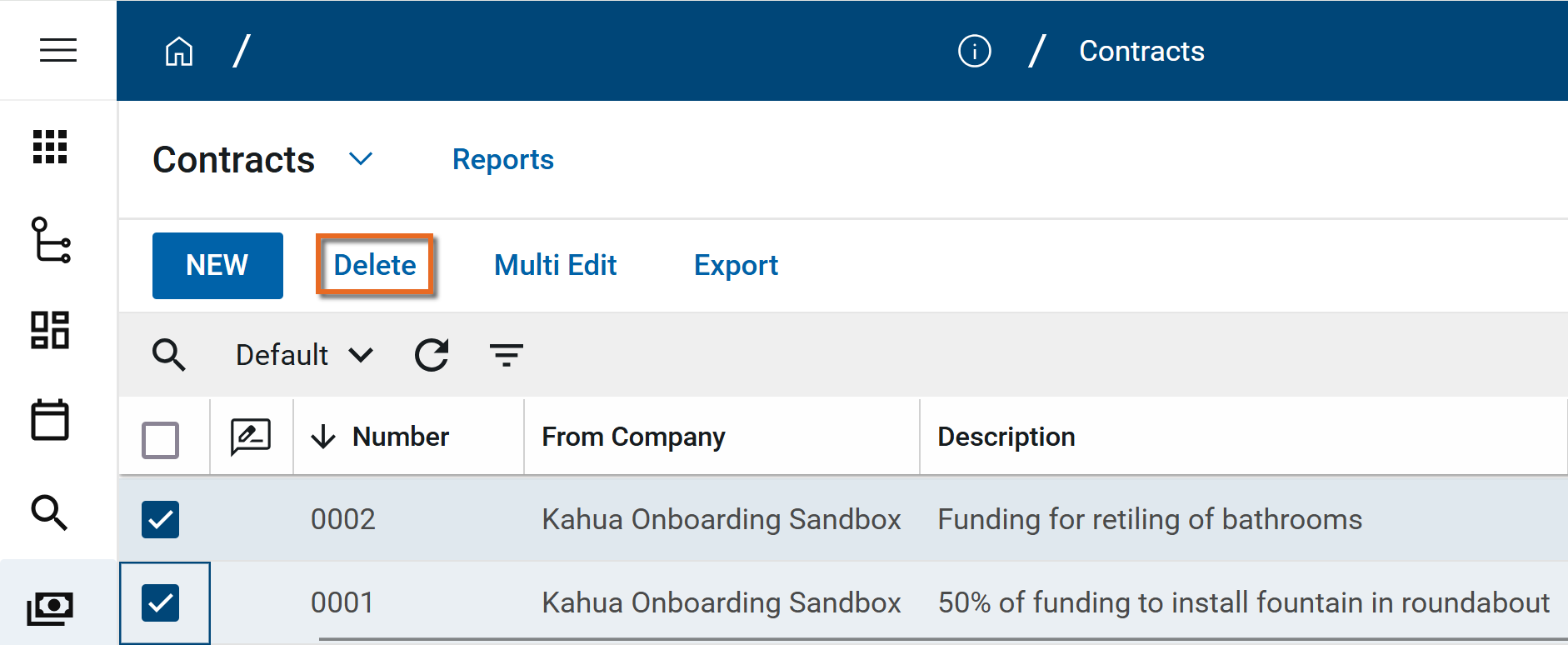Open the dashboard icon in sidebar

[50, 330]
